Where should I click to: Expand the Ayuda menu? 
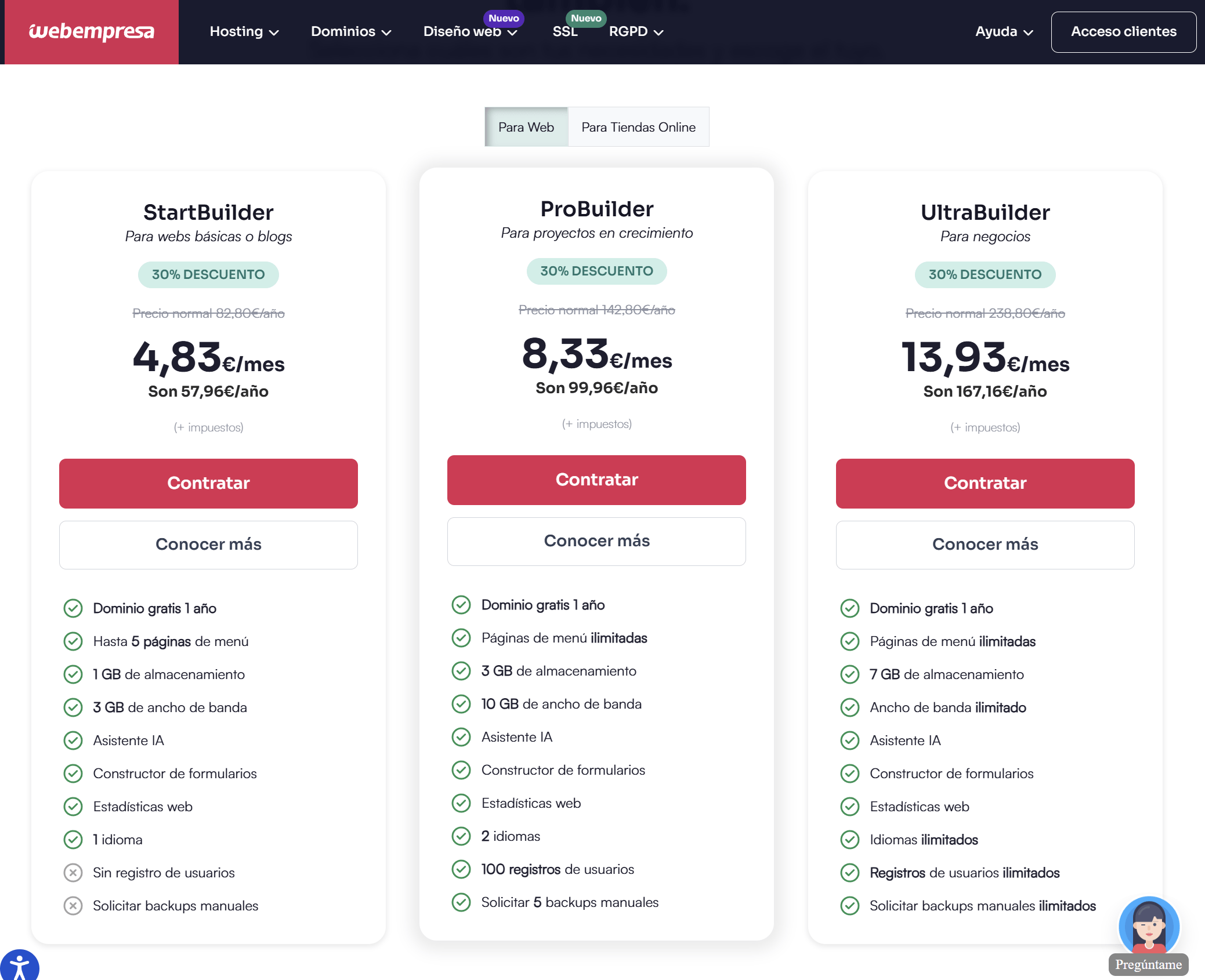point(1003,32)
